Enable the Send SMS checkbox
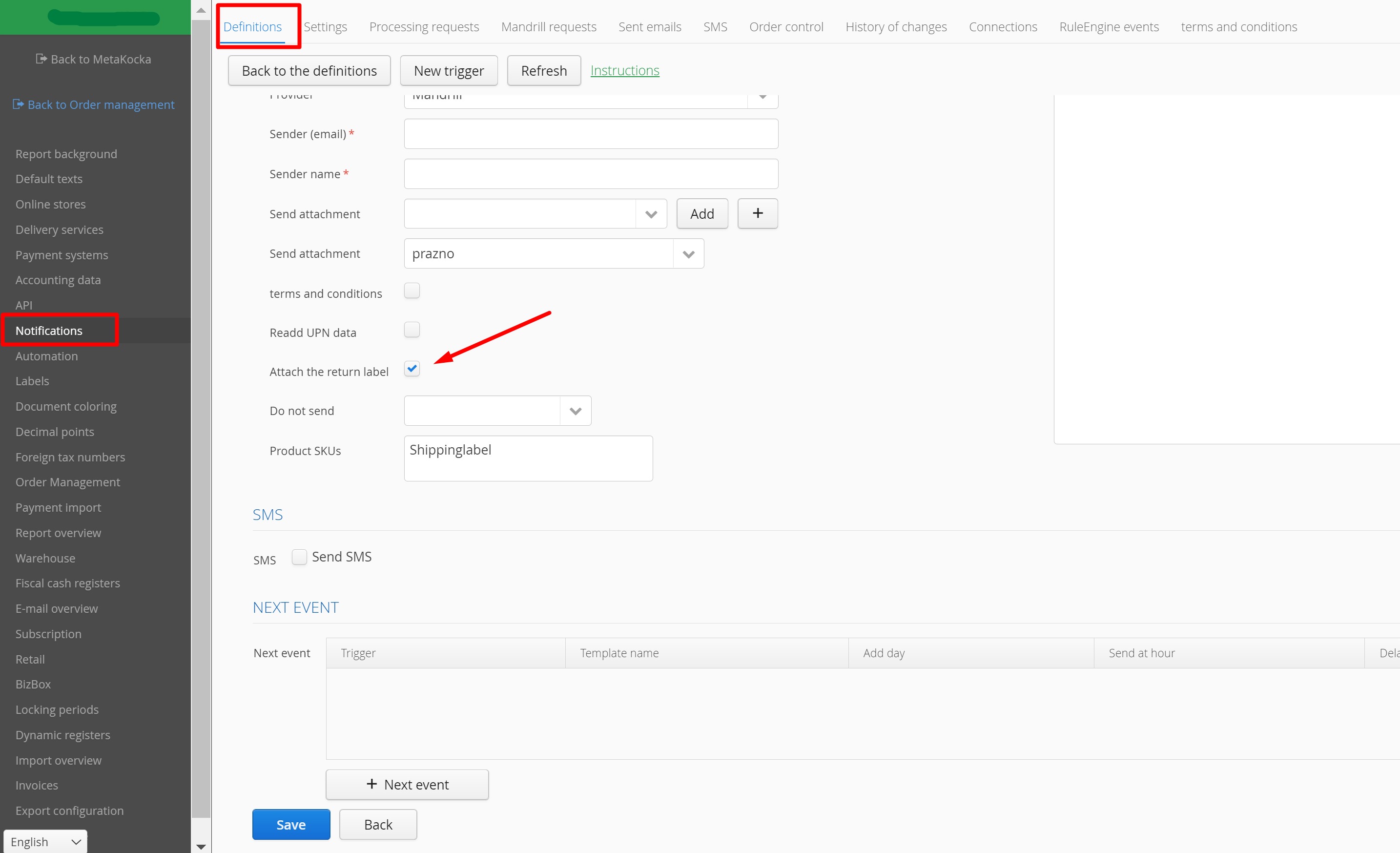1400x853 pixels. [x=299, y=556]
